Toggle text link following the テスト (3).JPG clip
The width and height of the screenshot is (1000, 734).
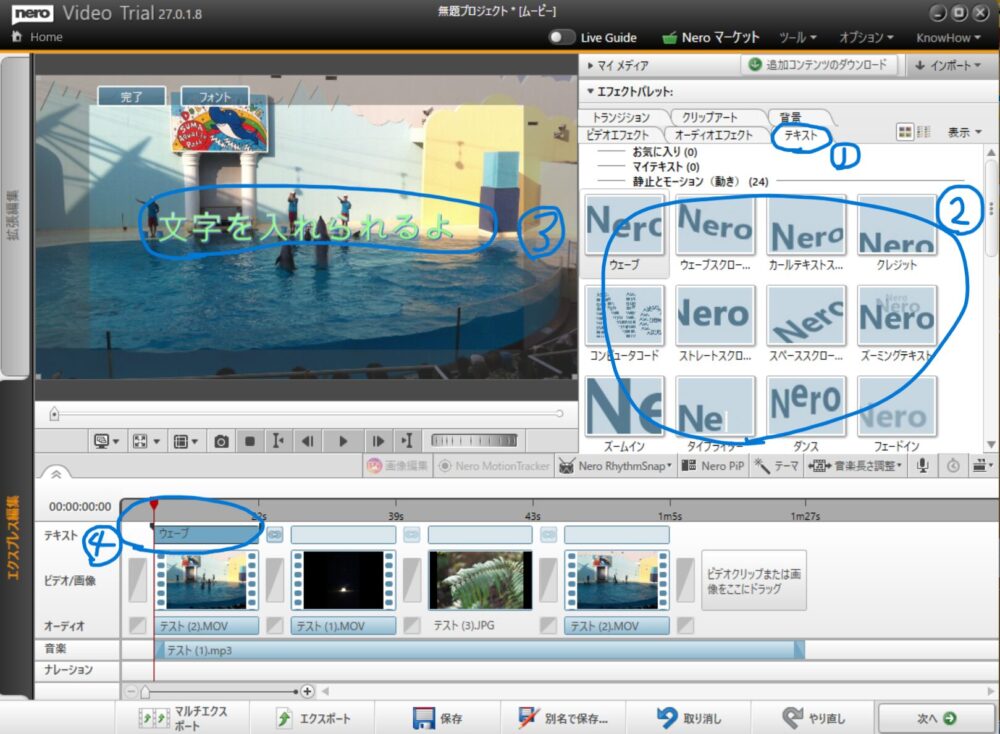pyautogui.click(x=548, y=534)
